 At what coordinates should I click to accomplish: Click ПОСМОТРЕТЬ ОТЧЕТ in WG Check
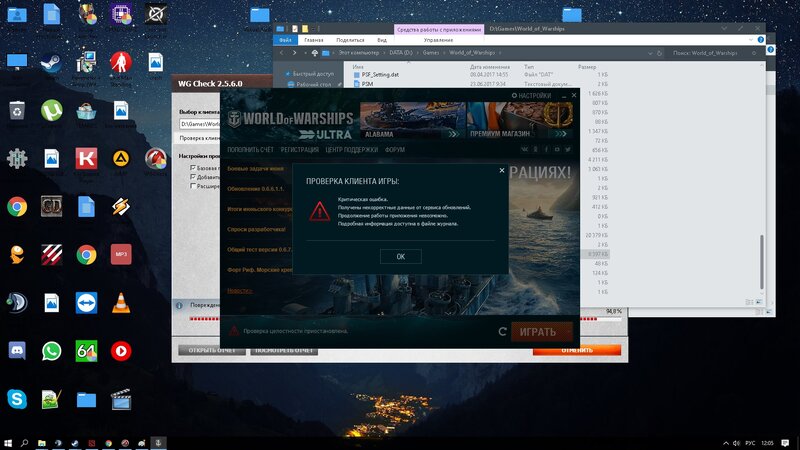[284, 350]
